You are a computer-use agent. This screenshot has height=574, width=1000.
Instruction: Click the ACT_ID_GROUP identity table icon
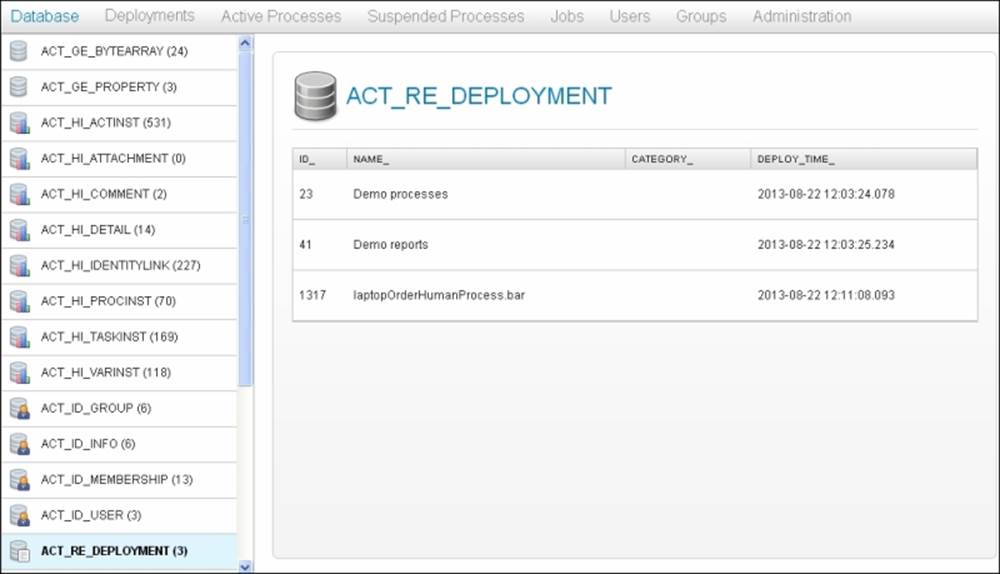pos(19,408)
